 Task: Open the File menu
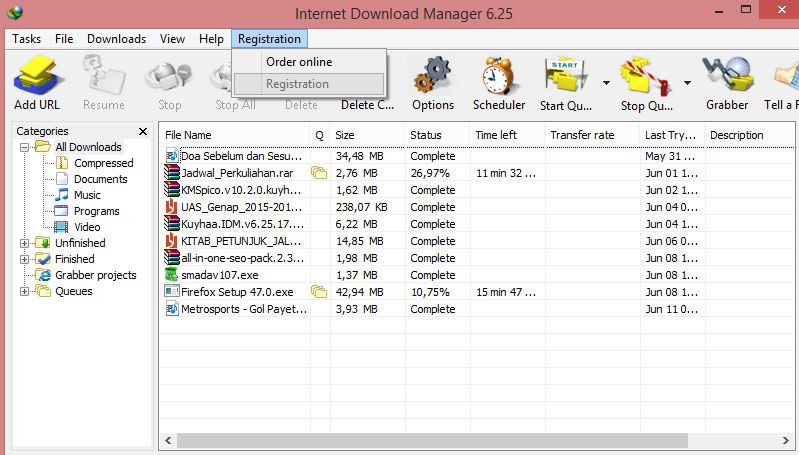click(x=64, y=39)
